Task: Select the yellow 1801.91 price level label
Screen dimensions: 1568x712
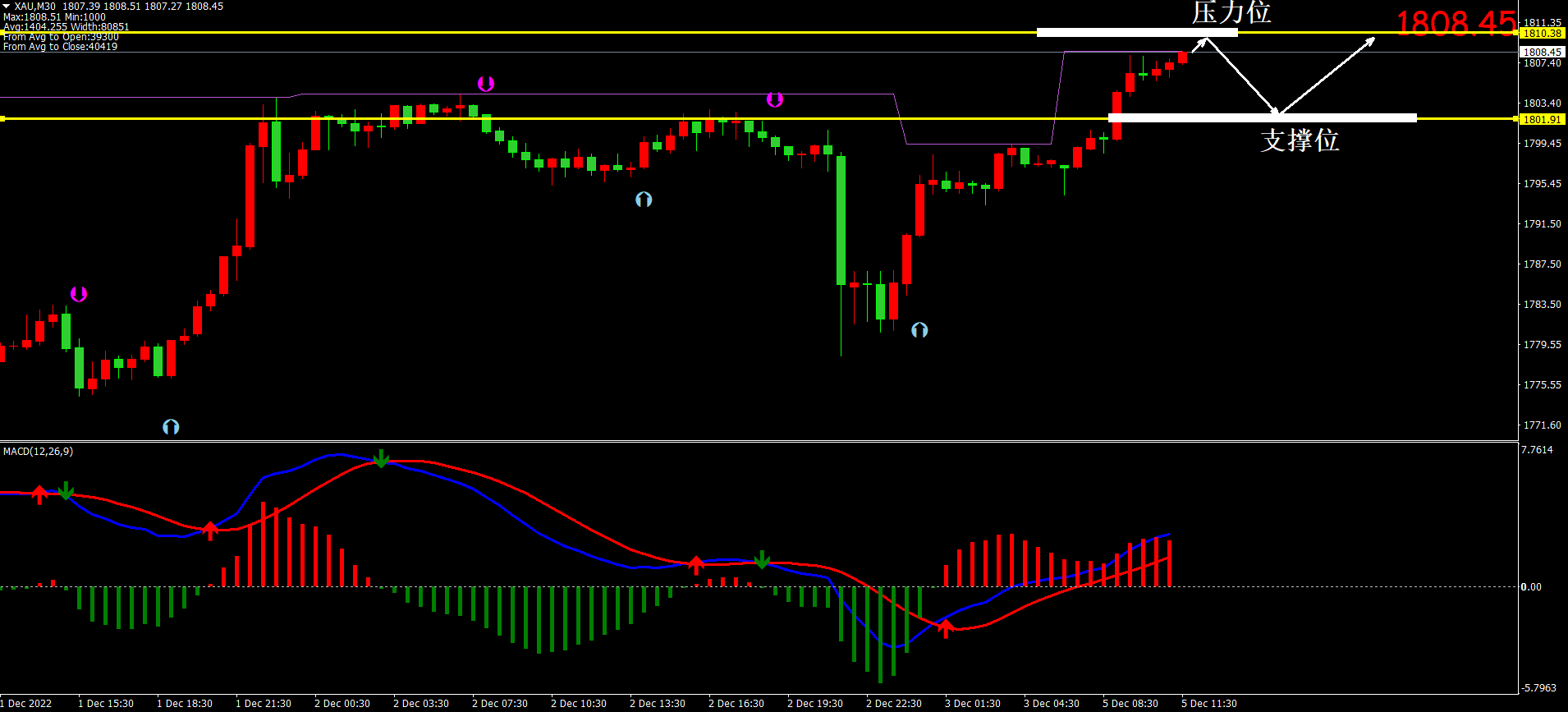Action: coord(1542,120)
